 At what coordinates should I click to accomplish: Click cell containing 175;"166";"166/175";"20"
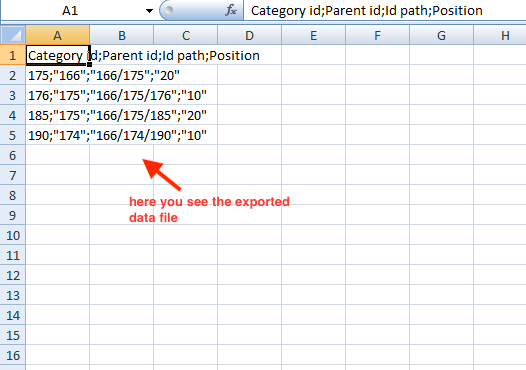[58, 75]
